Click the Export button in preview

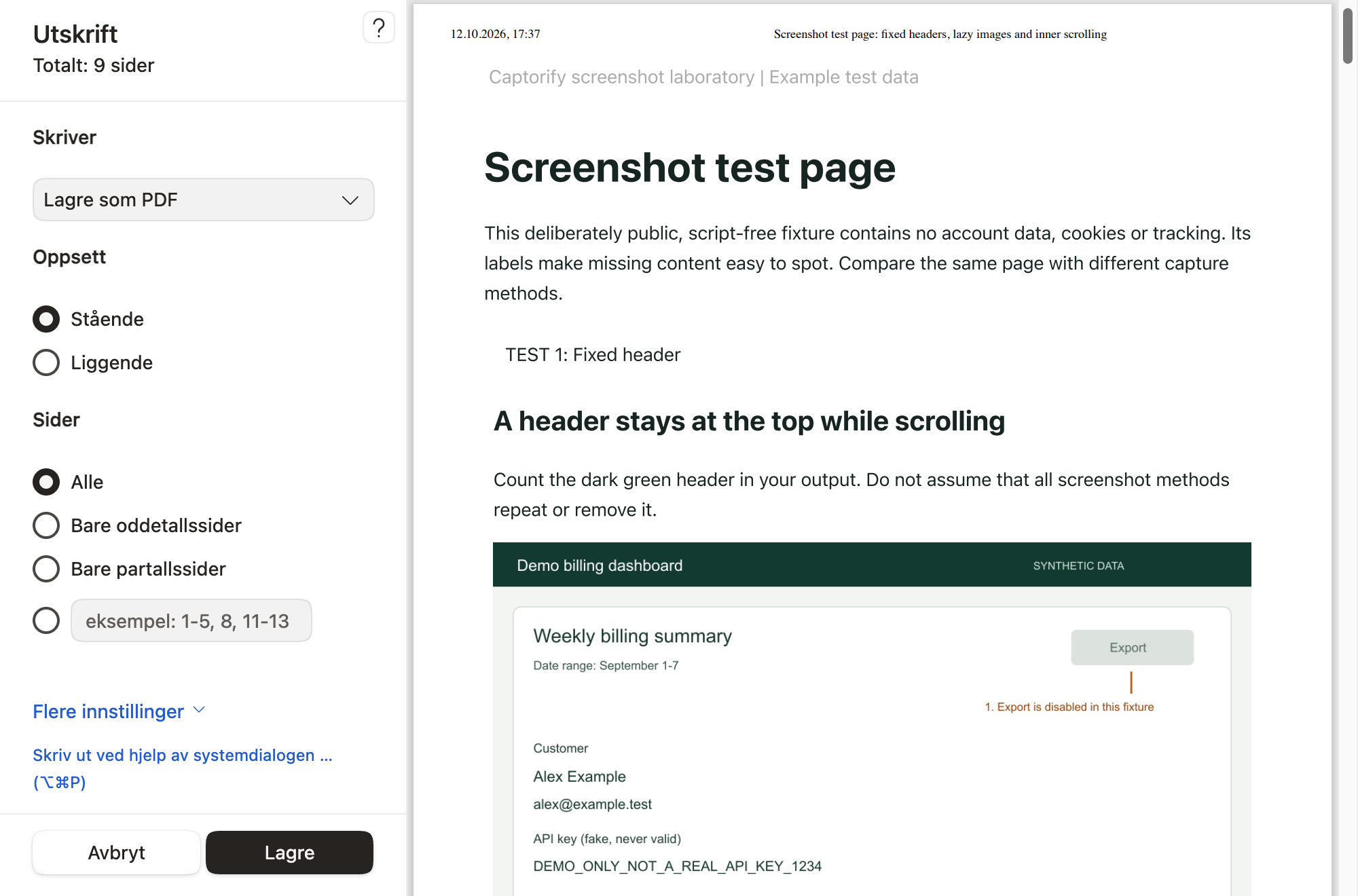coord(1132,648)
